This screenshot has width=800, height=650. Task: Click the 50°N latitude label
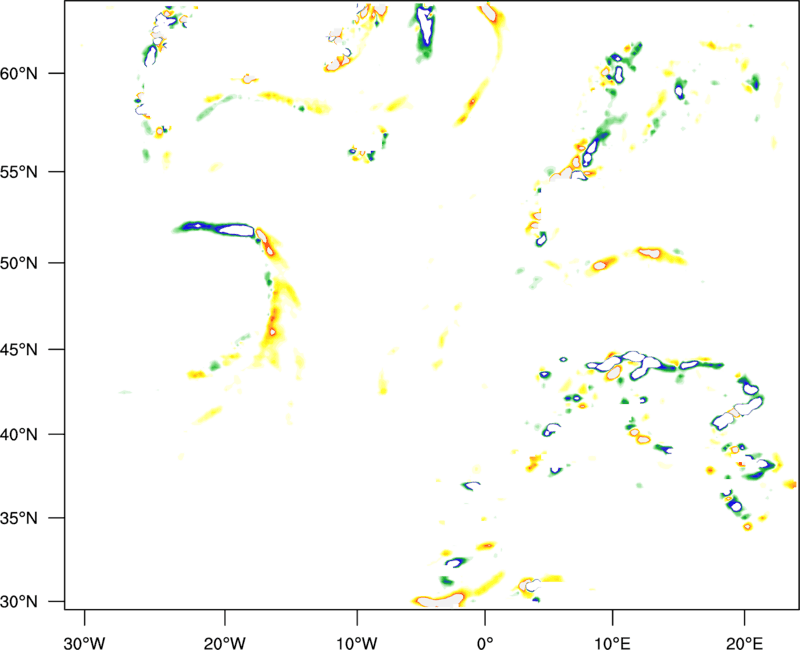(x=19, y=263)
